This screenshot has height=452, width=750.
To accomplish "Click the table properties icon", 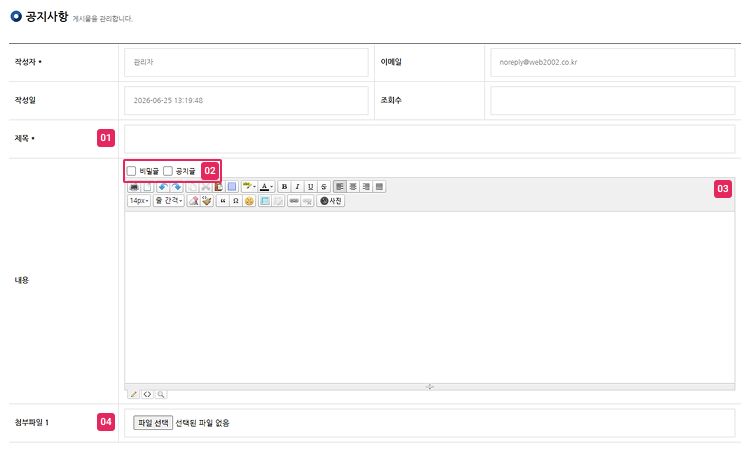I will pos(278,201).
